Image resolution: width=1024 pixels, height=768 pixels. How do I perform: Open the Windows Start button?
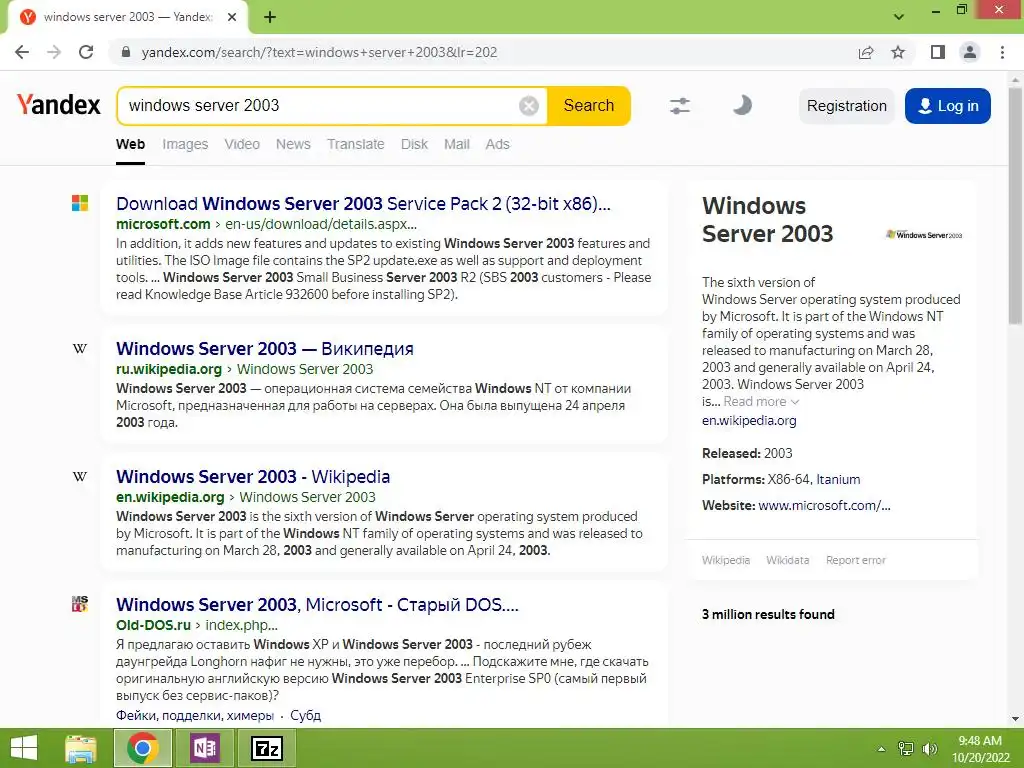tap(24, 748)
